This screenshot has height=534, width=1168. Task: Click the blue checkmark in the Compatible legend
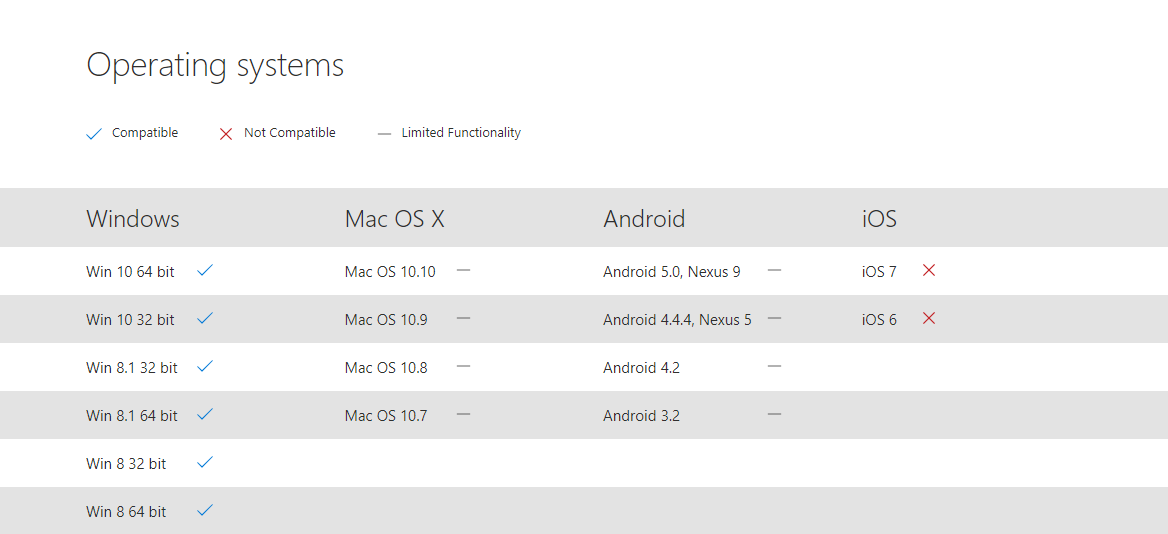coord(94,134)
